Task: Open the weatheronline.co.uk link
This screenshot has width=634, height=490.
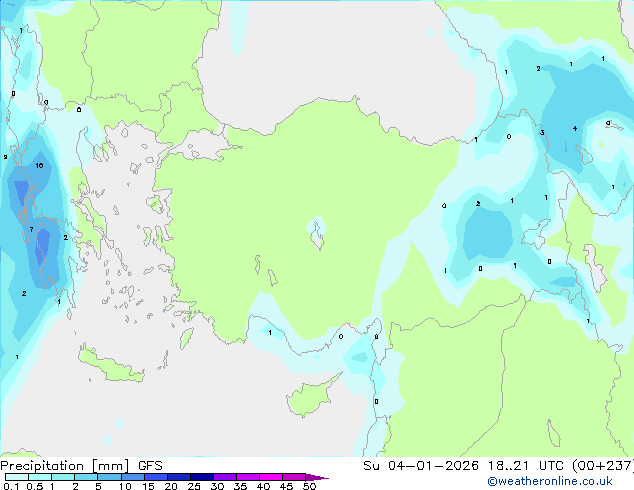Action: [x=550, y=481]
